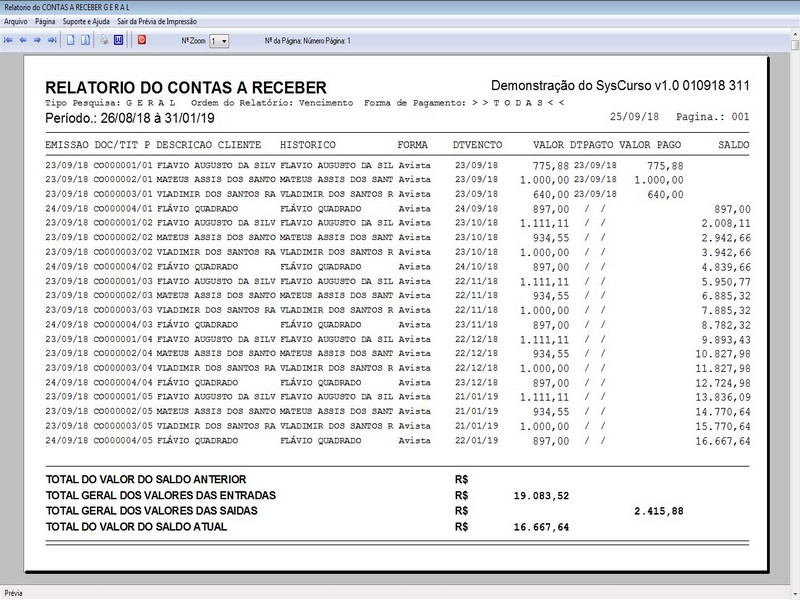Go to the previous page arrow
The width and height of the screenshot is (800, 600).
[x=23, y=40]
